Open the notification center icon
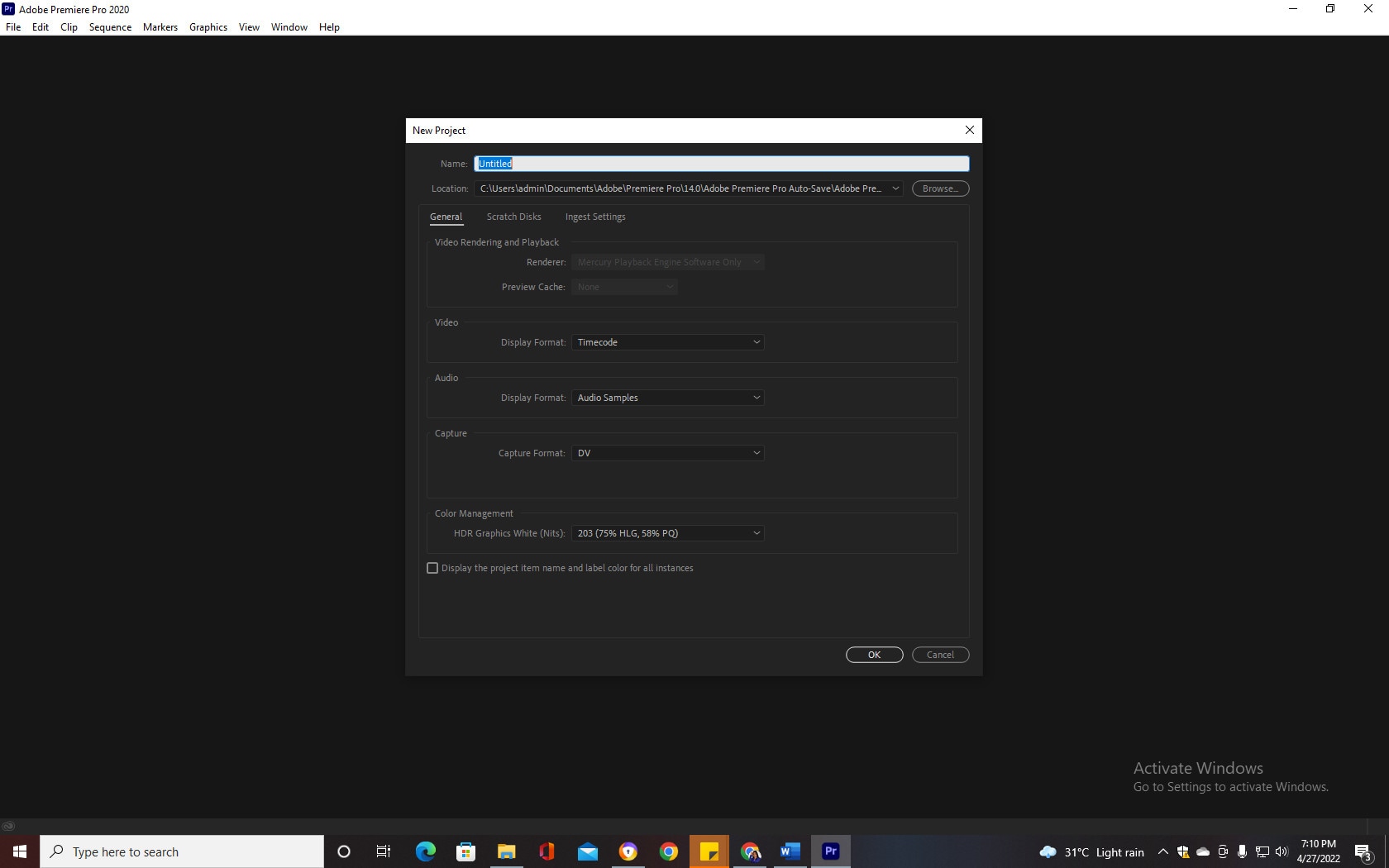This screenshot has width=1389, height=868. coord(1363,852)
